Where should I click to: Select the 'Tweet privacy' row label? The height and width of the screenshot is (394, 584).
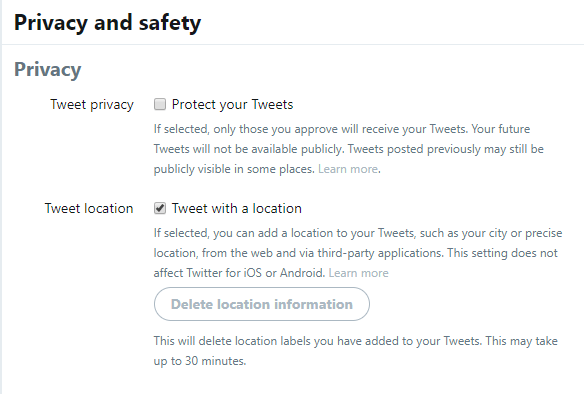pos(92,105)
